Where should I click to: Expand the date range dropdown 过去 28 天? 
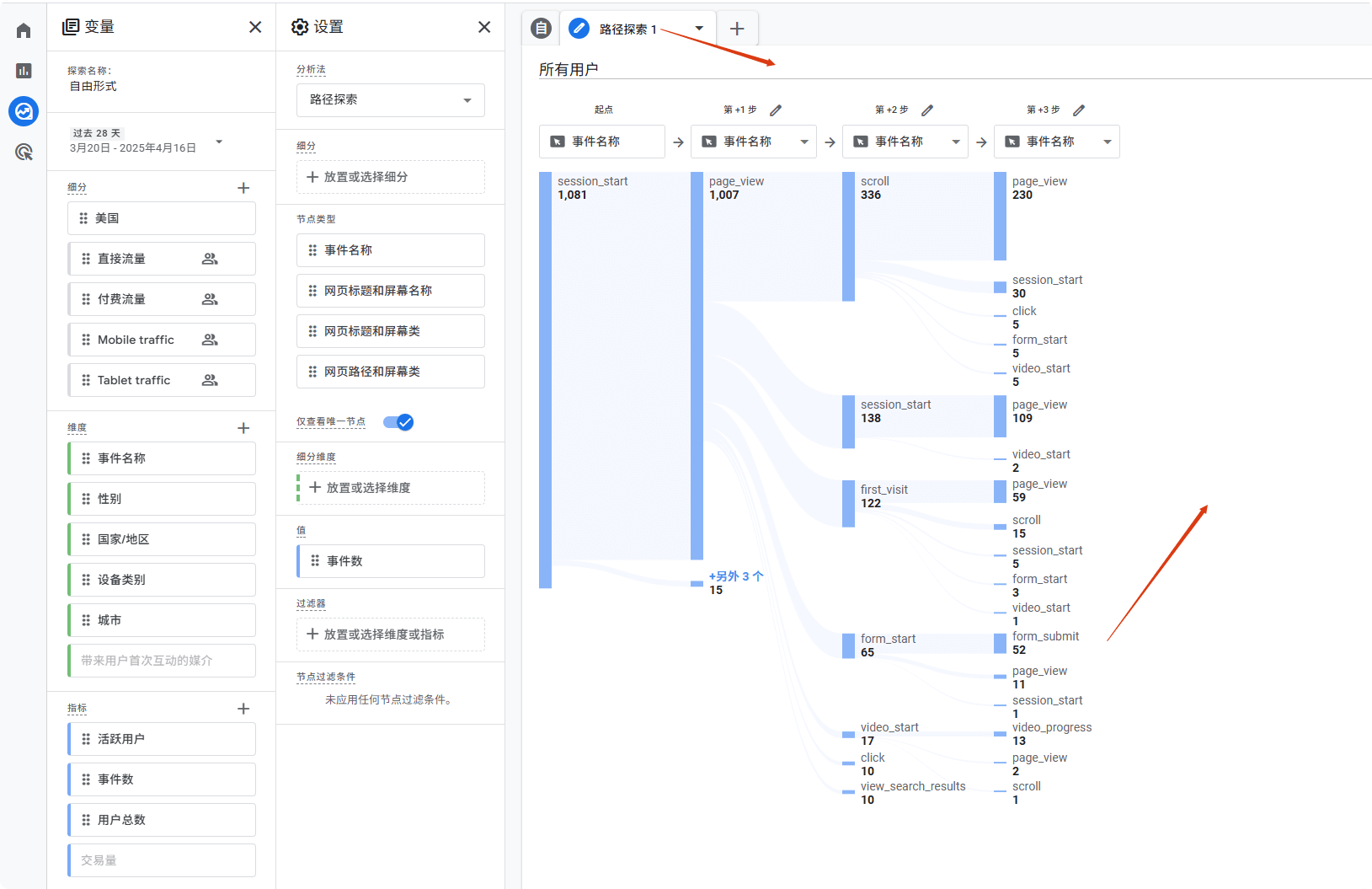tap(219, 142)
